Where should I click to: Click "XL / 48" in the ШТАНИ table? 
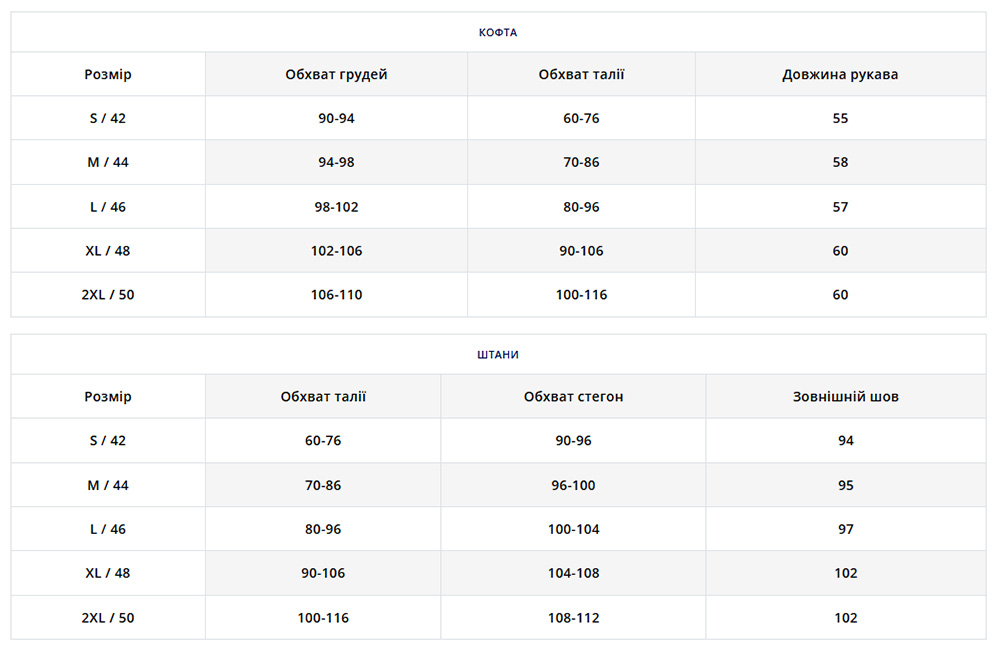108,574
